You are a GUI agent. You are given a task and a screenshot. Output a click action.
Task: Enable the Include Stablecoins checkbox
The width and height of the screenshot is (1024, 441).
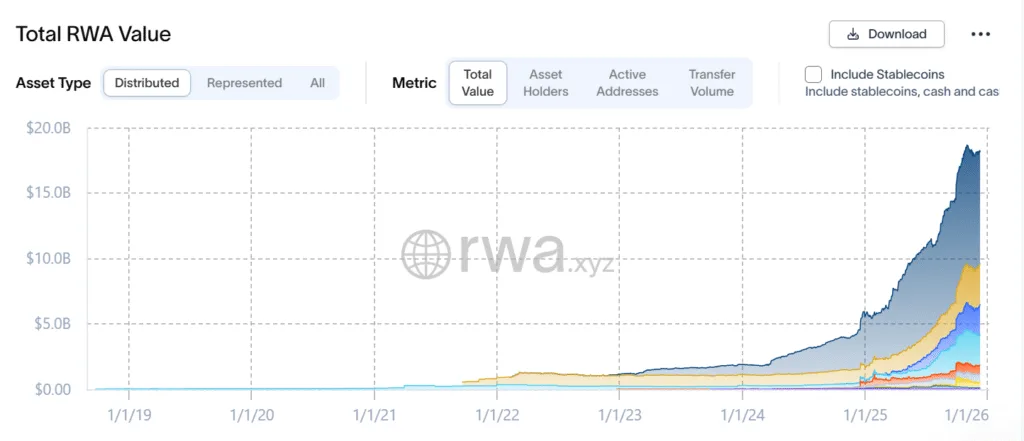pos(814,74)
